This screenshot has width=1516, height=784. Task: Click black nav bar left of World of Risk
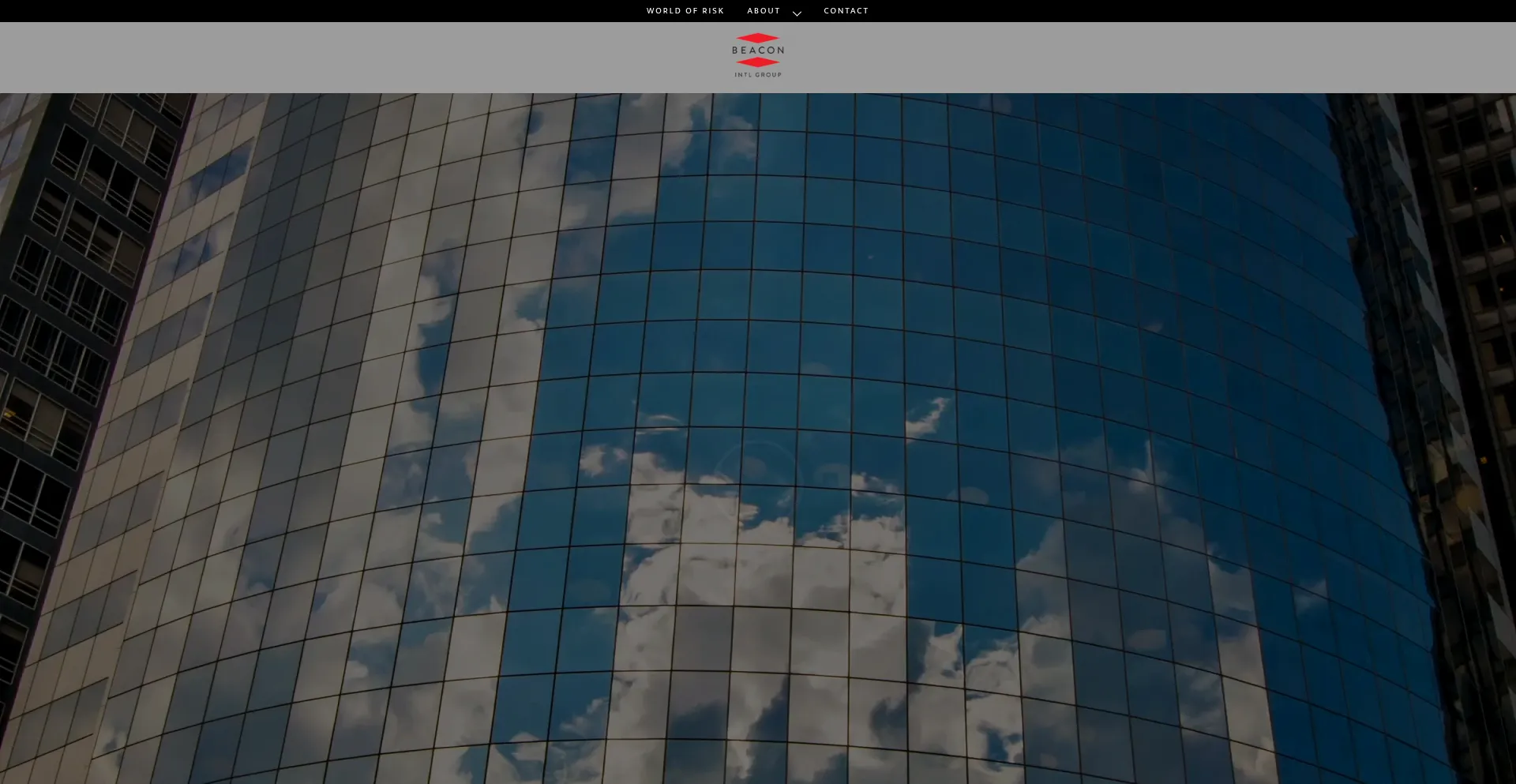pyautogui.click(x=316, y=11)
